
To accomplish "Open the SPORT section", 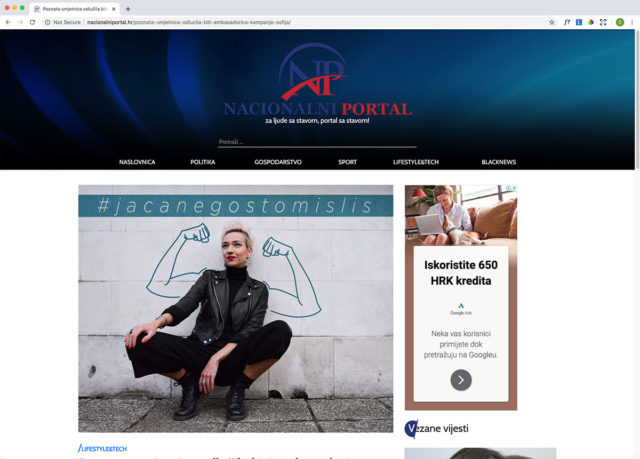I will pos(347,162).
